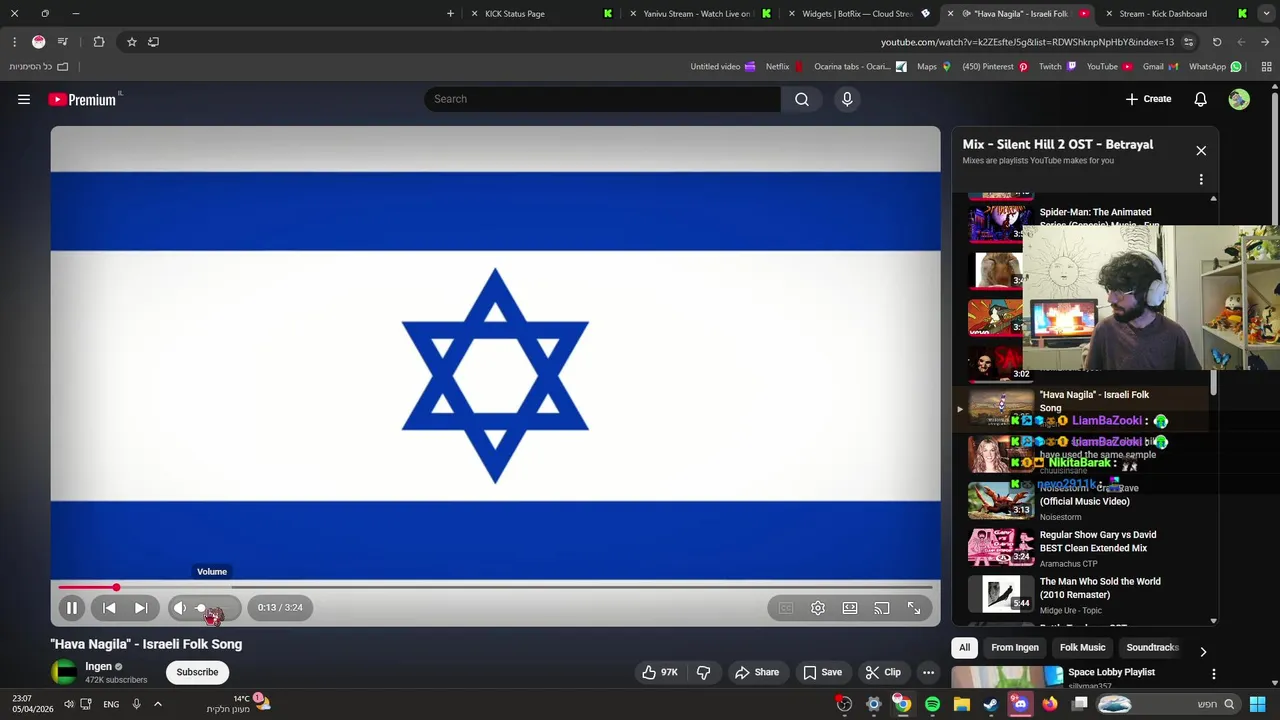Switch to theater mode

point(850,608)
